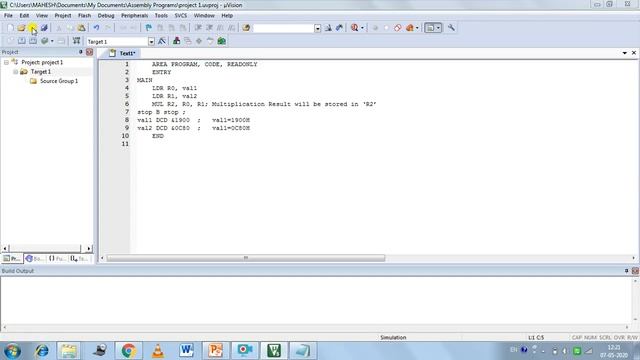Open dropdown next to debug session icon
The image size is (640, 360).
[362, 28]
